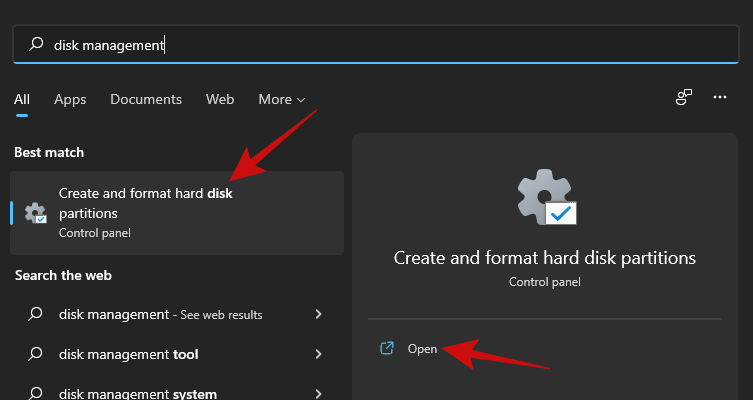Screen dimensions: 753x400
Task: Click search icon beside 'disk management tool'
Action: click(36, 354)
